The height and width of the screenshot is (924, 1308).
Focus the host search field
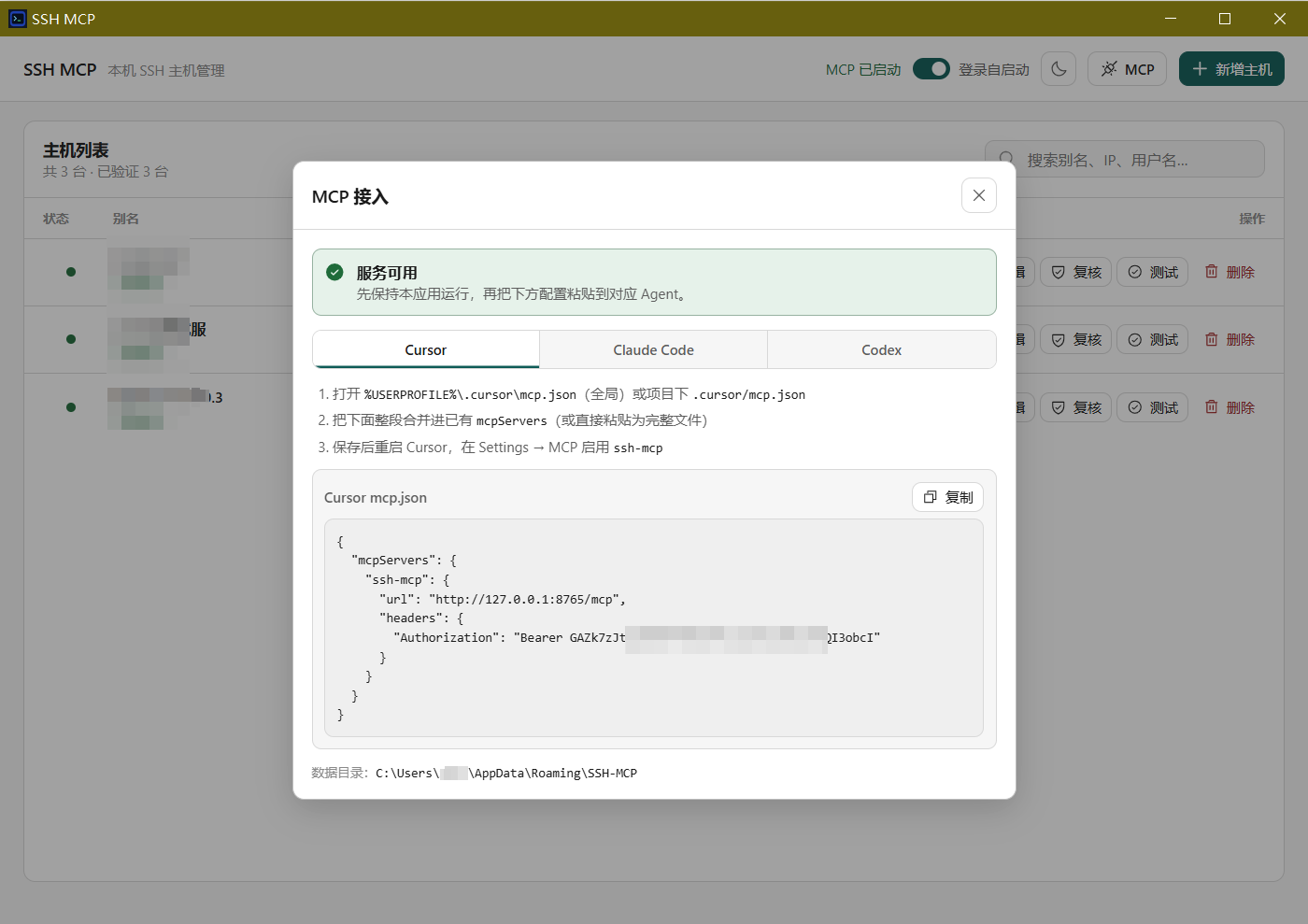click(1125, 159)
